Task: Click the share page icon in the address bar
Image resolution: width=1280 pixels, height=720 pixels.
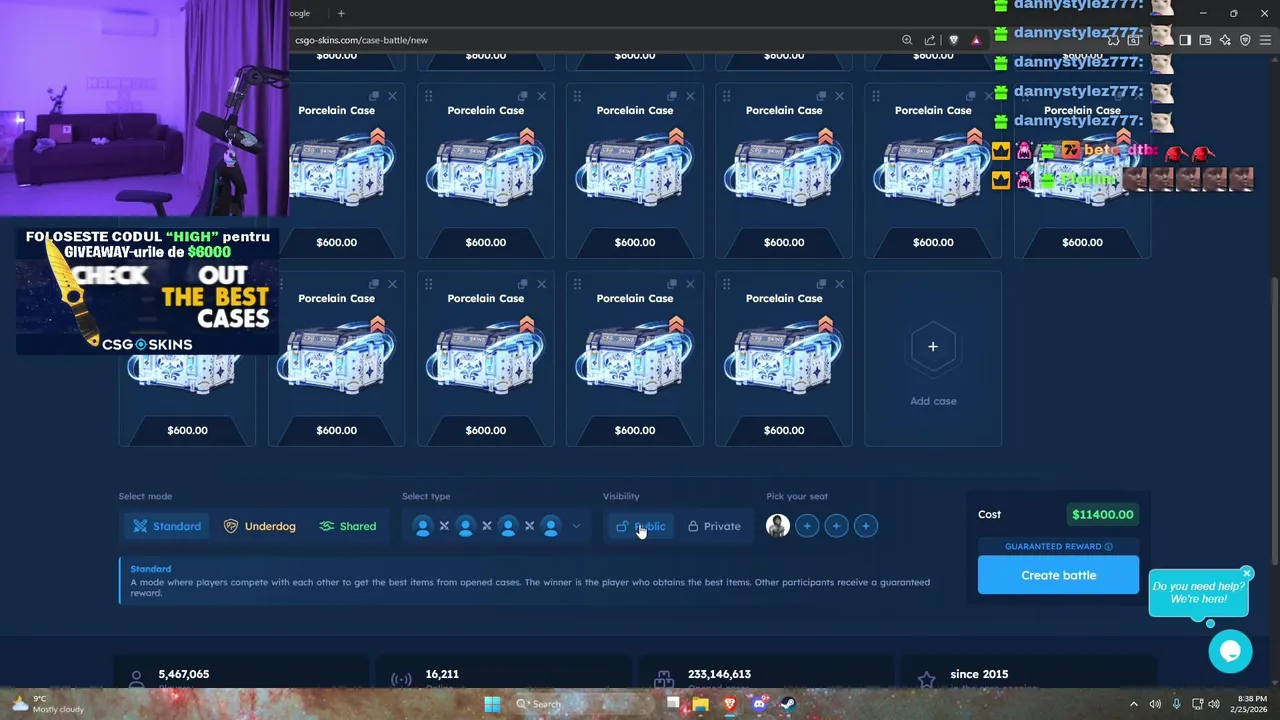Action: click(930, 40)
